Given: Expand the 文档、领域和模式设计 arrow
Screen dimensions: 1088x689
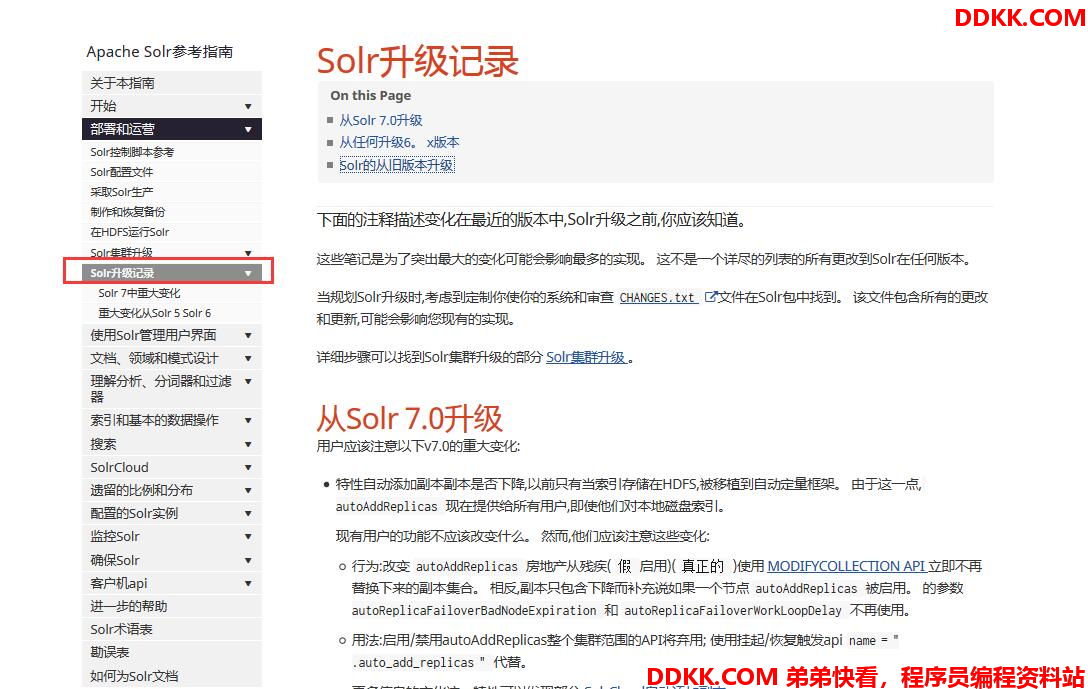Looking at the screenshot, I should (x=248, y=359).
